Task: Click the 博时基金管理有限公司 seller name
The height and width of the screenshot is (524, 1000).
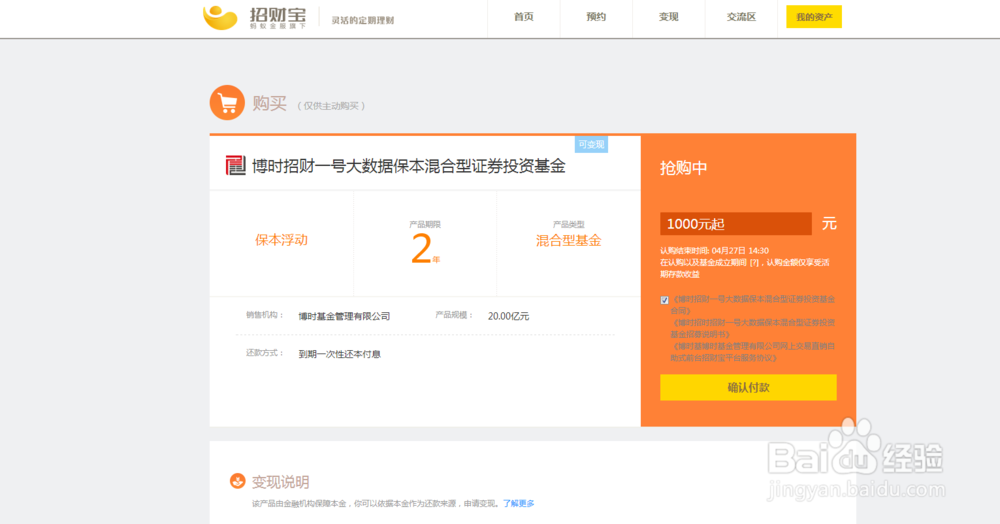Action: pos(344,316)
